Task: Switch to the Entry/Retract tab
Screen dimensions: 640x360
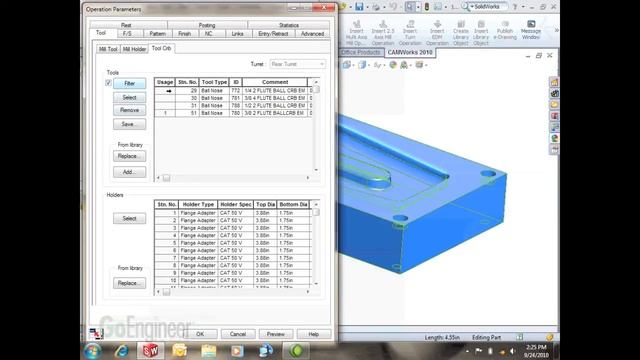Action: click(273, 34)
